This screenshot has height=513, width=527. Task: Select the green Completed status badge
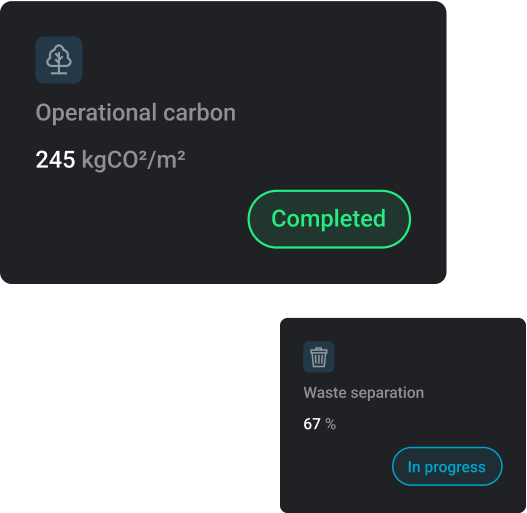point(329,219)
